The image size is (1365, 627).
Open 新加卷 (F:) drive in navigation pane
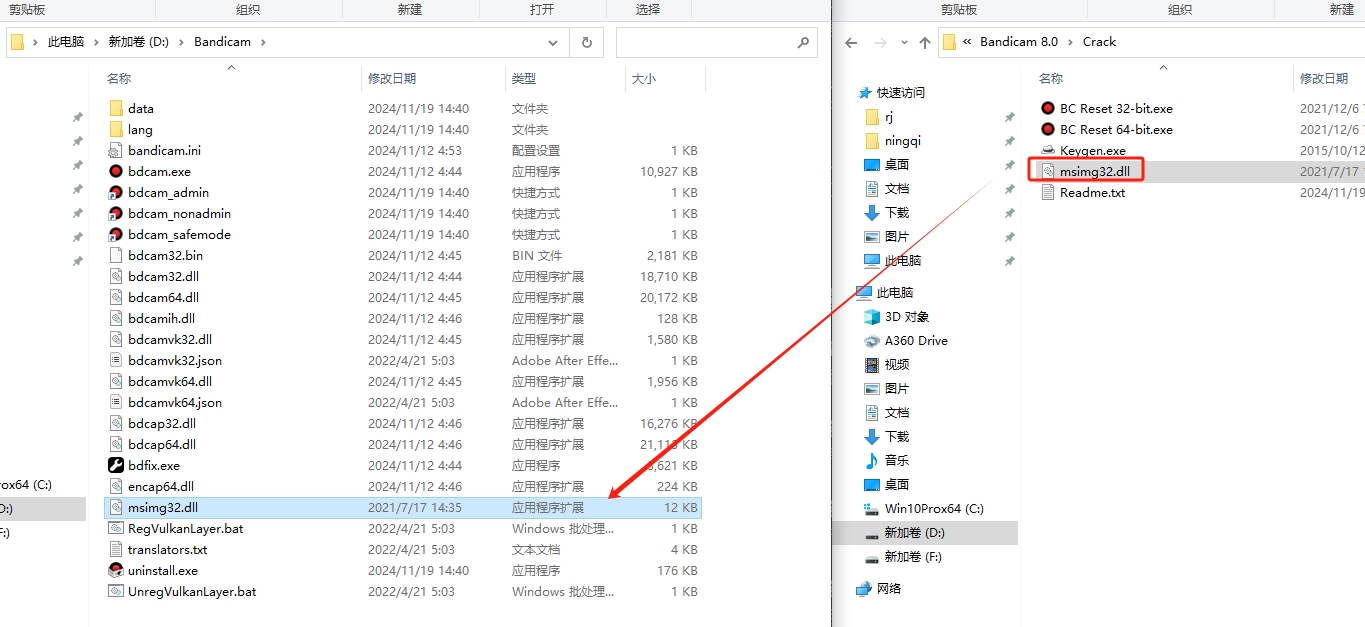tap(903, 556)
